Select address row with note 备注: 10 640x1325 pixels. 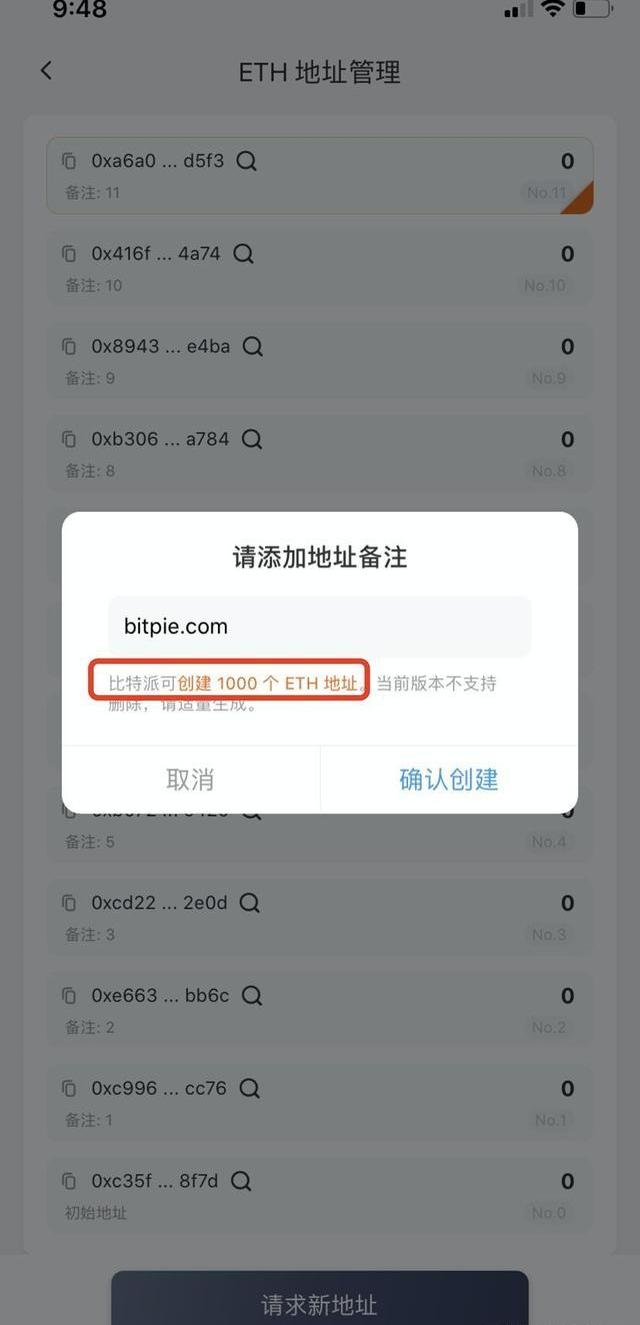point(320,268)
